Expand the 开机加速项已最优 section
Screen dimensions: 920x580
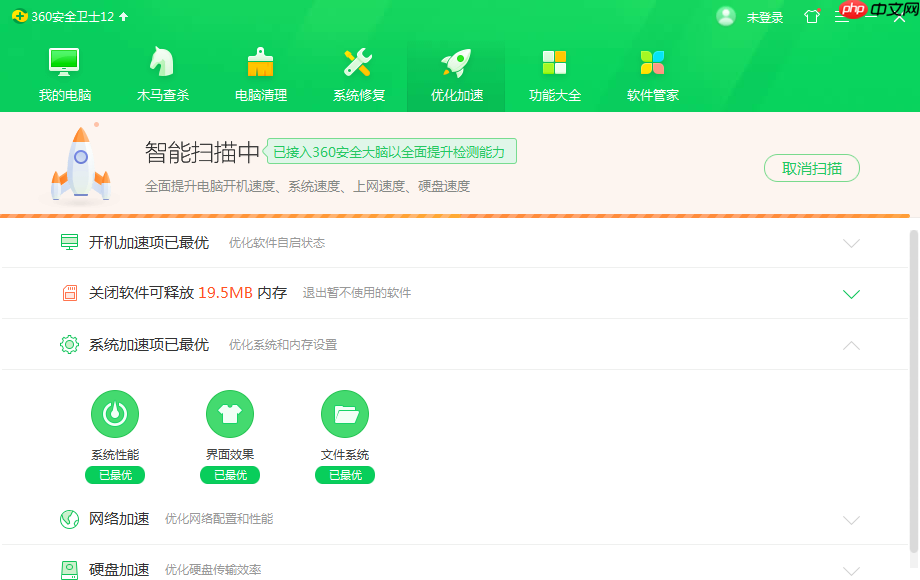[x=851, y=243]
